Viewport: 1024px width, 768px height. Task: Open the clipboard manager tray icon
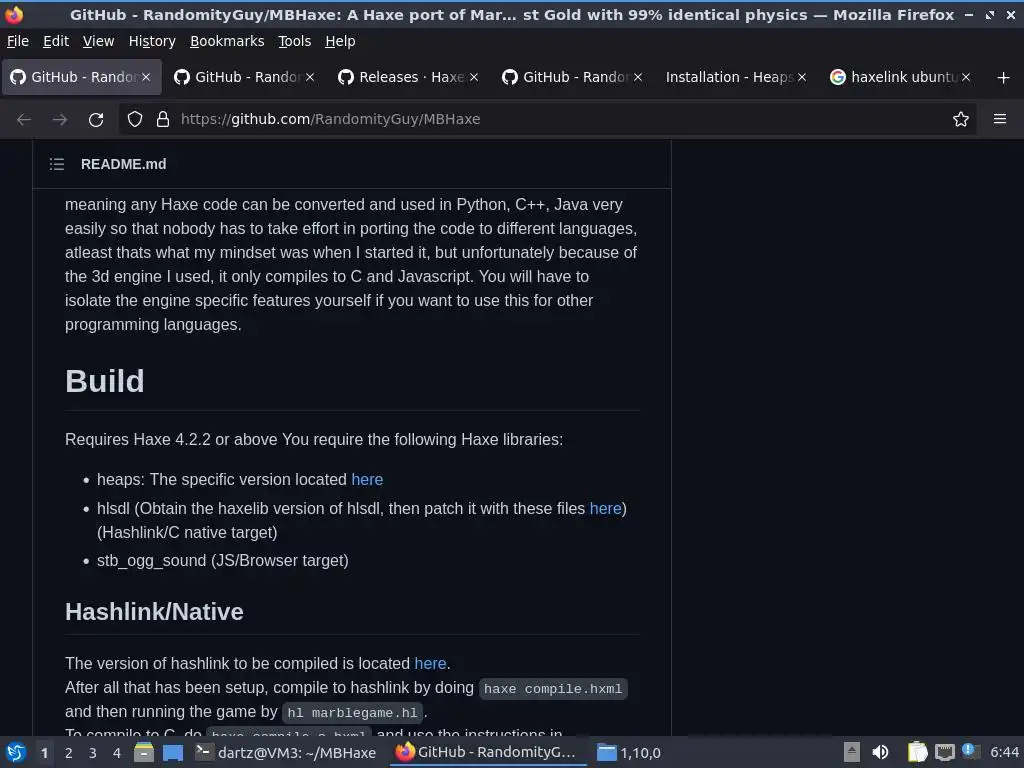(918, 752)
